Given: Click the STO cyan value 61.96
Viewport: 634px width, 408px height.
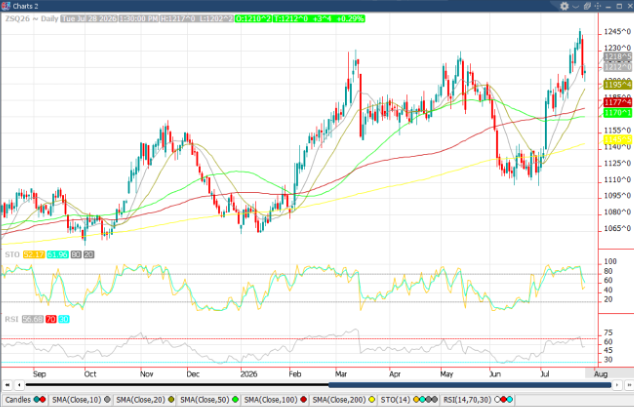Looking at the screenshot, I should click(x=57, y=254).
